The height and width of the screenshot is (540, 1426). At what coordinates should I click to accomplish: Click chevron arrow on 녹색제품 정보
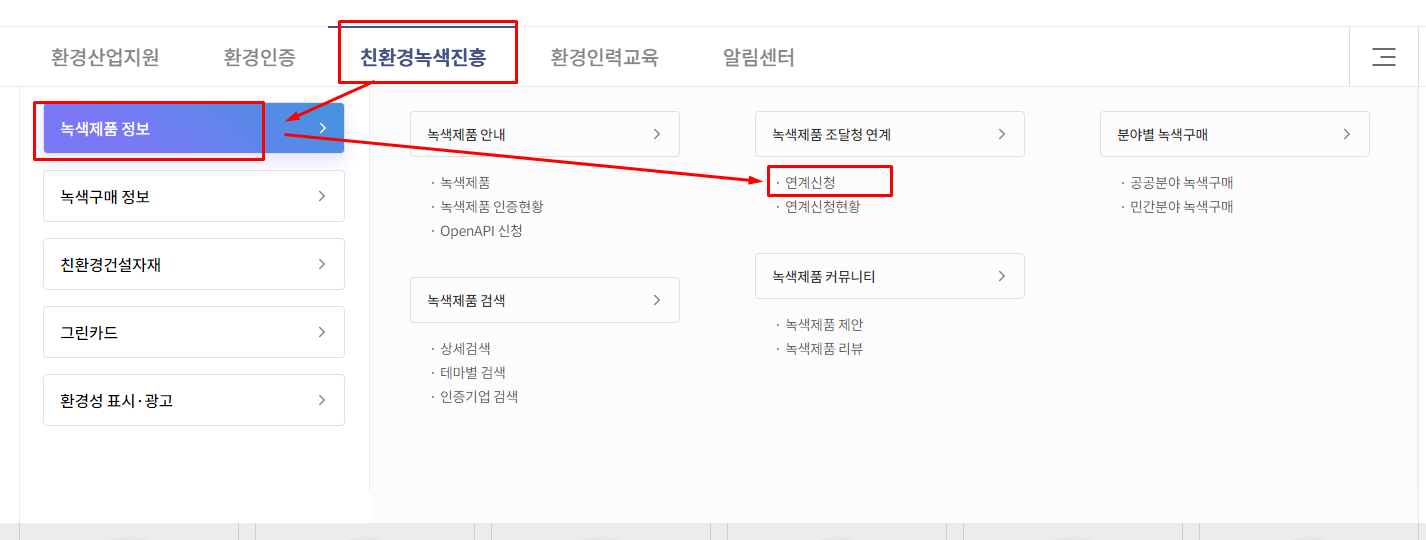(x=322, y=128)
